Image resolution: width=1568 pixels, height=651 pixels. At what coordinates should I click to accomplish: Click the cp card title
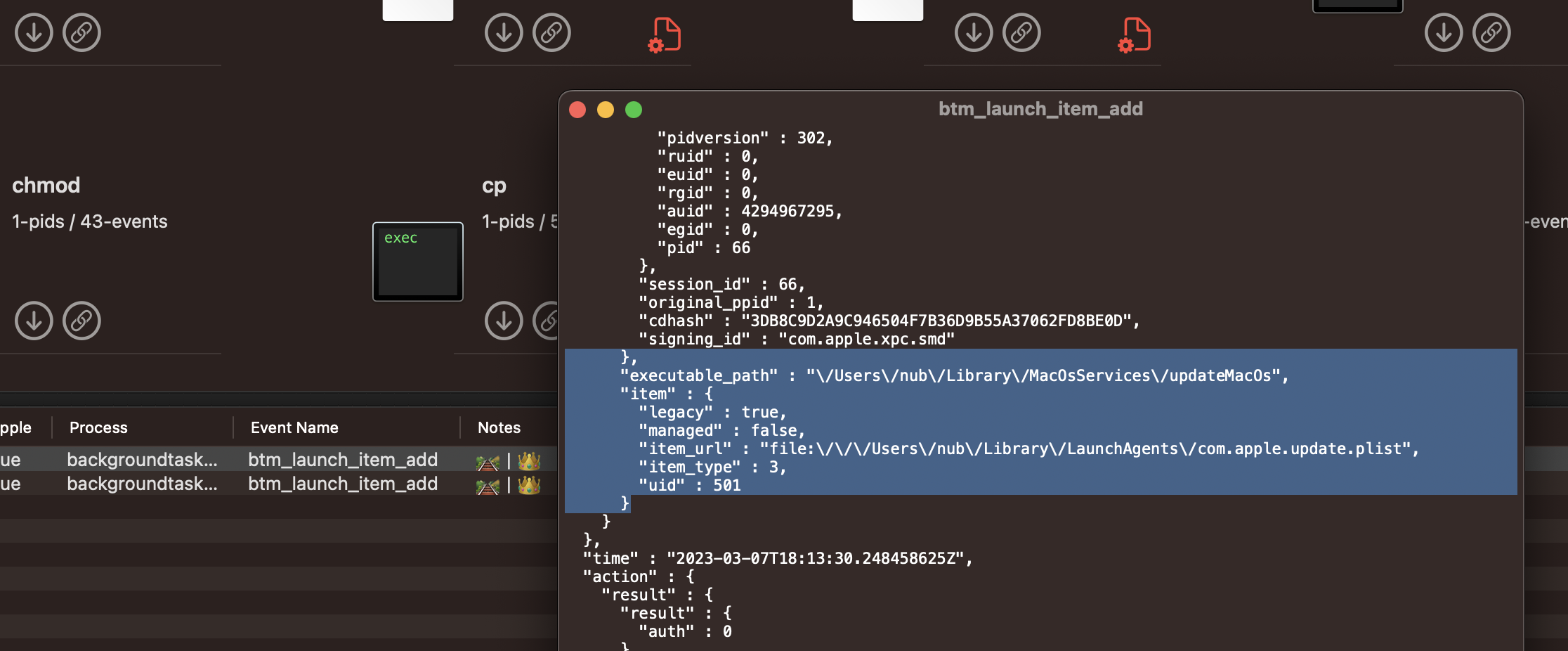coord(494,186)
